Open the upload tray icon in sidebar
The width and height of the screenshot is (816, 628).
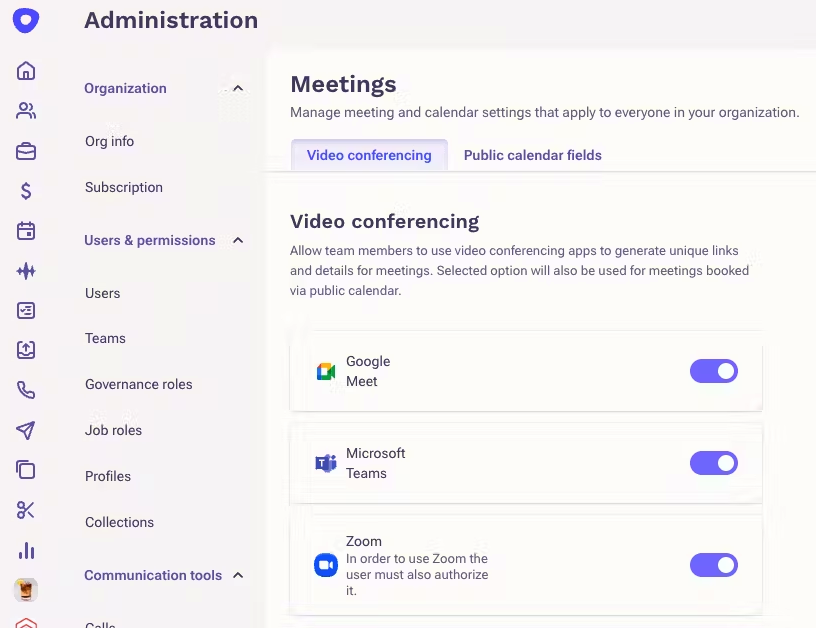26,350
